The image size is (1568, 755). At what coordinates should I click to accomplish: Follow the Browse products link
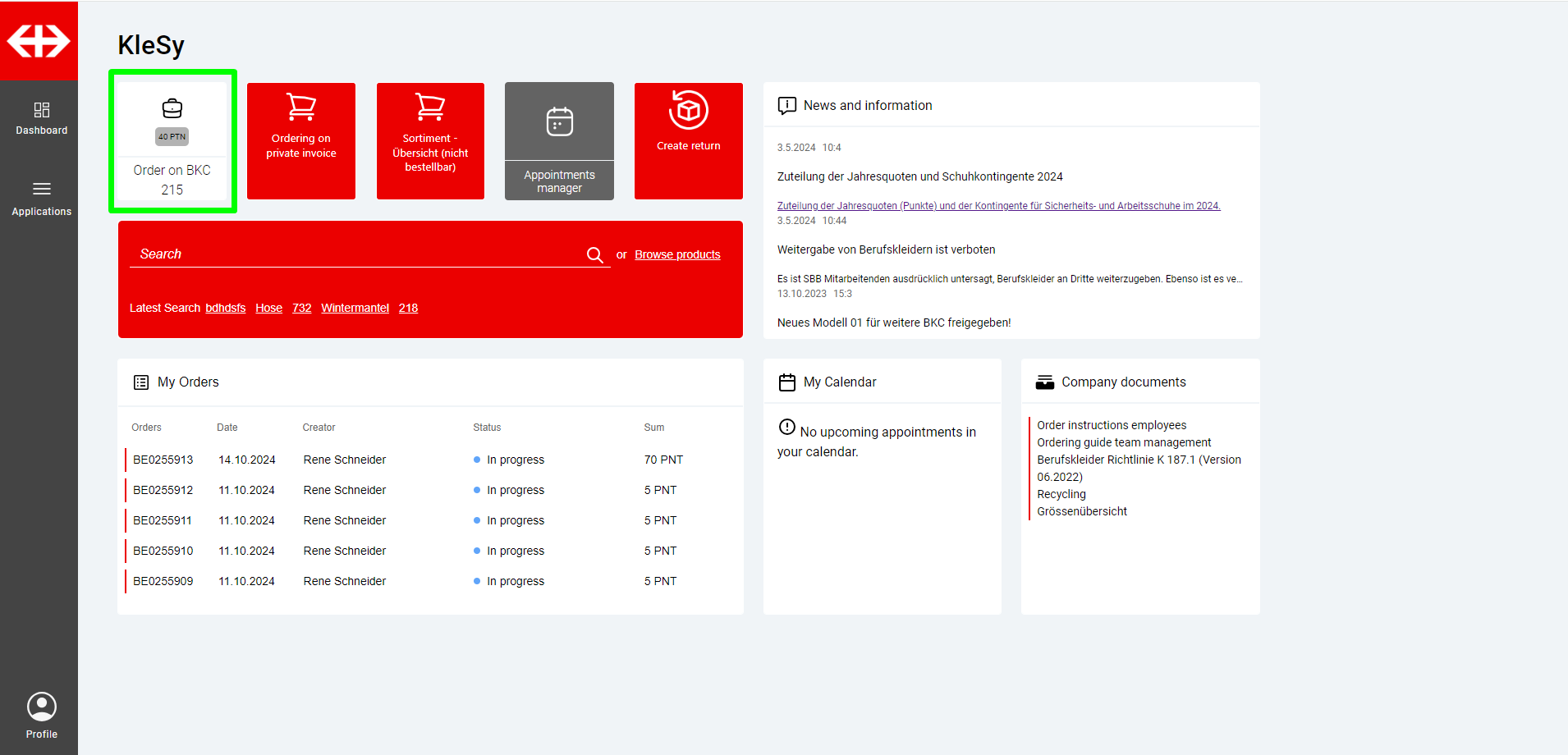pos(677,254)
